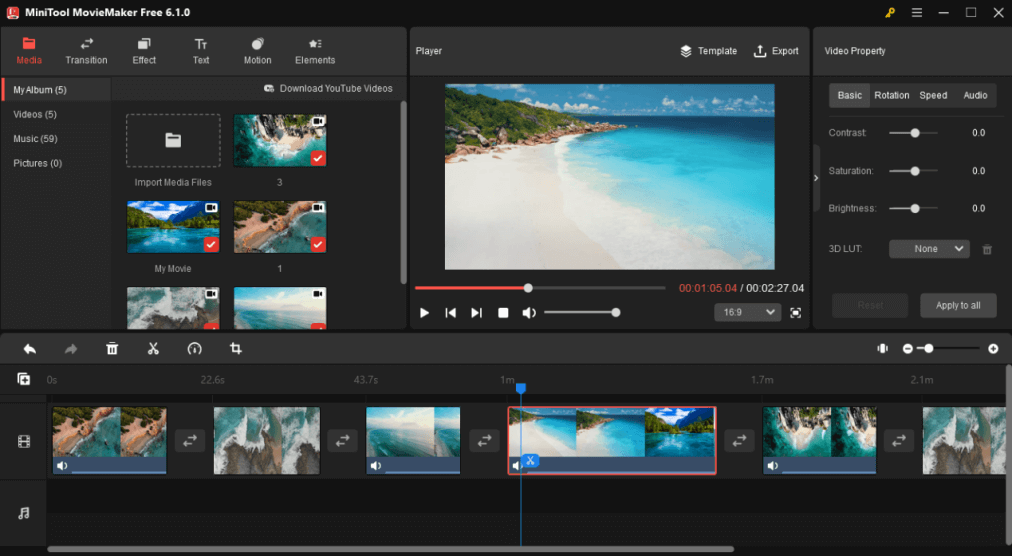Open the 16:9 aspect ratio dropdown
The height and width of the screenshot is (556, 1012).
point(748,313)
